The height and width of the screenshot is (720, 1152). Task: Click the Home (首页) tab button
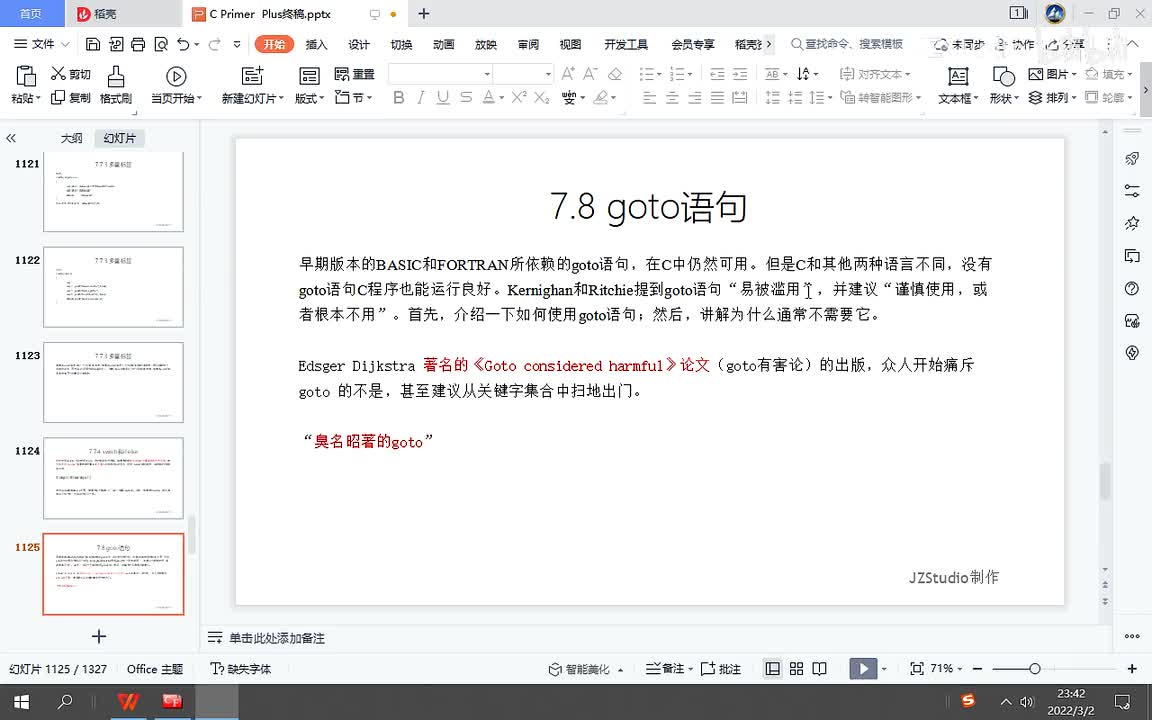(x=30, y=14)
